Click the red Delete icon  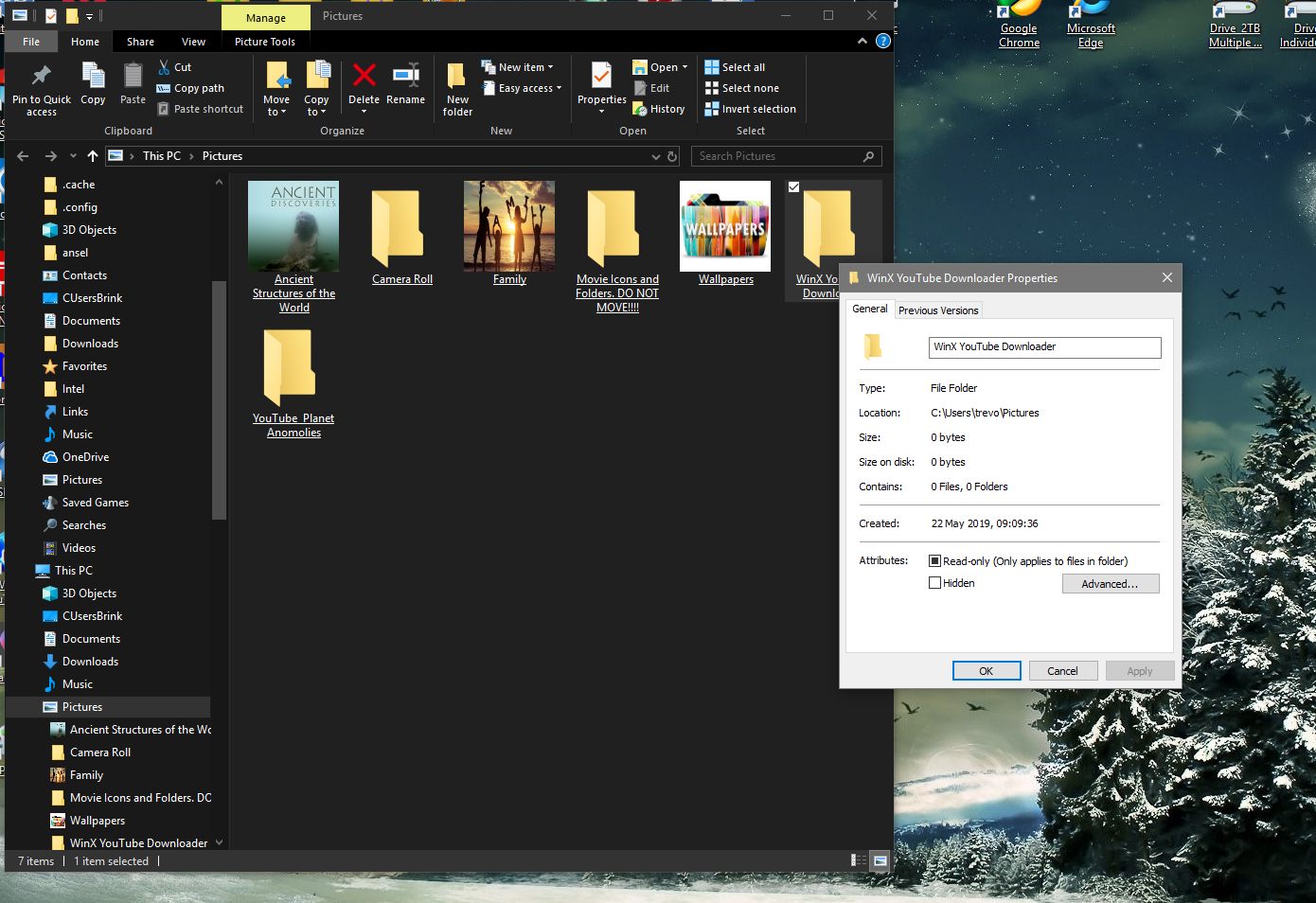click(x=364, y=75)
